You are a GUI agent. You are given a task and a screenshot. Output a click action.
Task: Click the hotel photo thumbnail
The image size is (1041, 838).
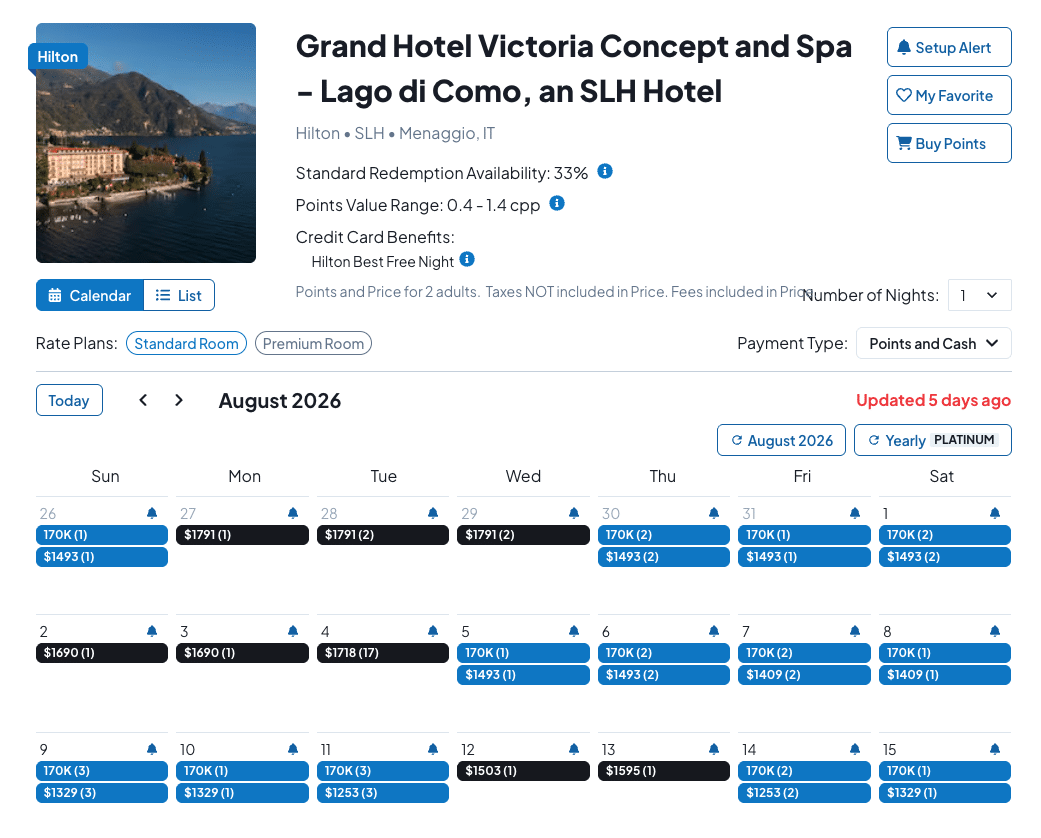(146, 143)
